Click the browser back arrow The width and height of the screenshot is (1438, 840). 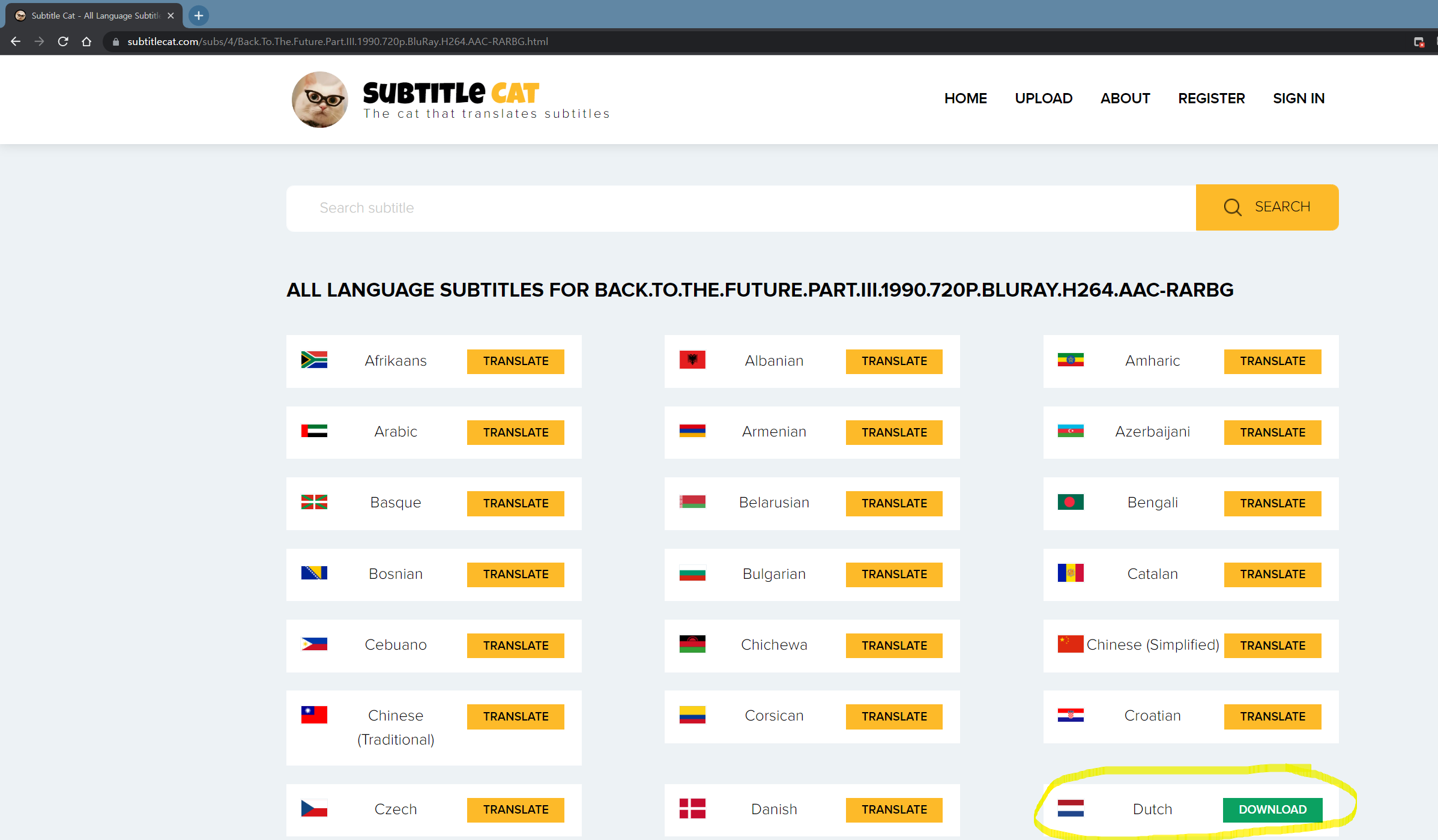click(x=16, y=41)
